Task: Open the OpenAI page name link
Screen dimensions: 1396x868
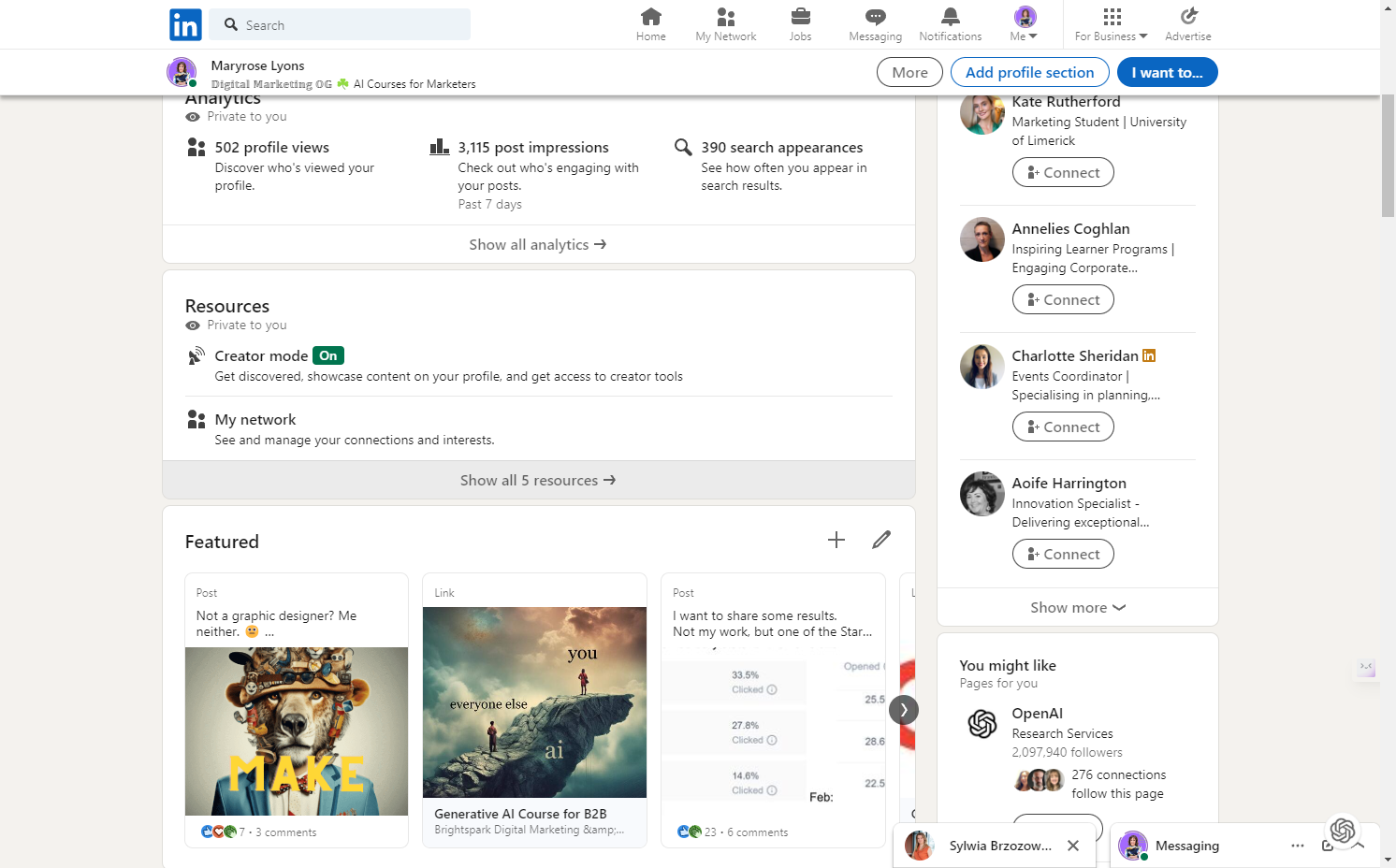Action: pos(1038,713)
